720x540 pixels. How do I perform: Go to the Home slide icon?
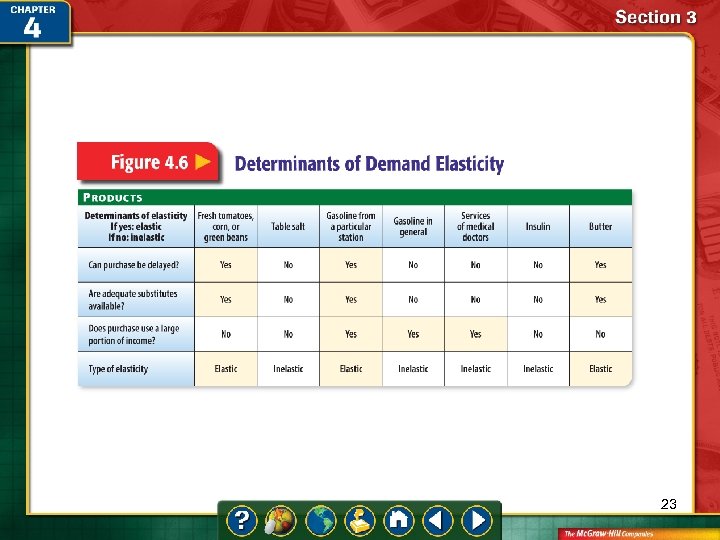(x=398, y=520)
